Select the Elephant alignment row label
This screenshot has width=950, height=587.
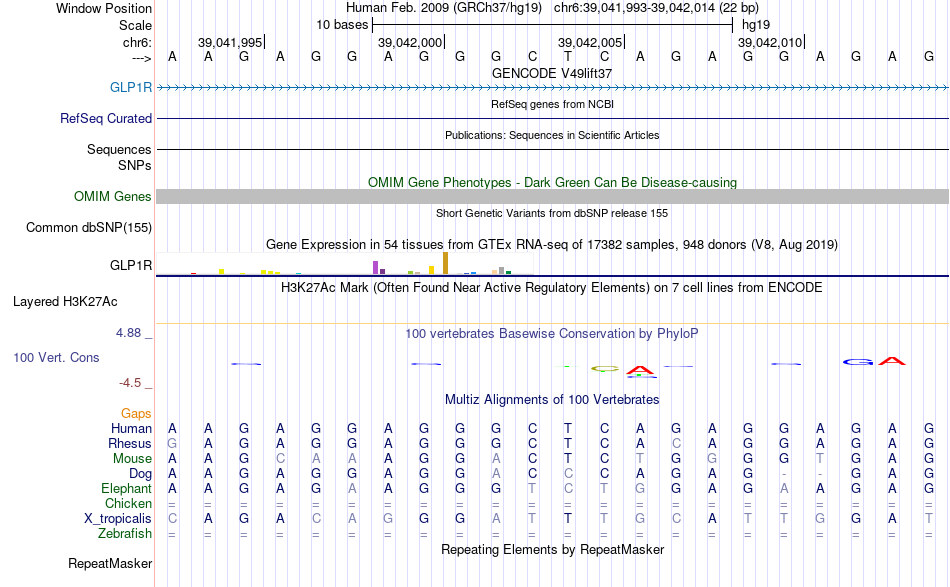(x=126, y=488)
